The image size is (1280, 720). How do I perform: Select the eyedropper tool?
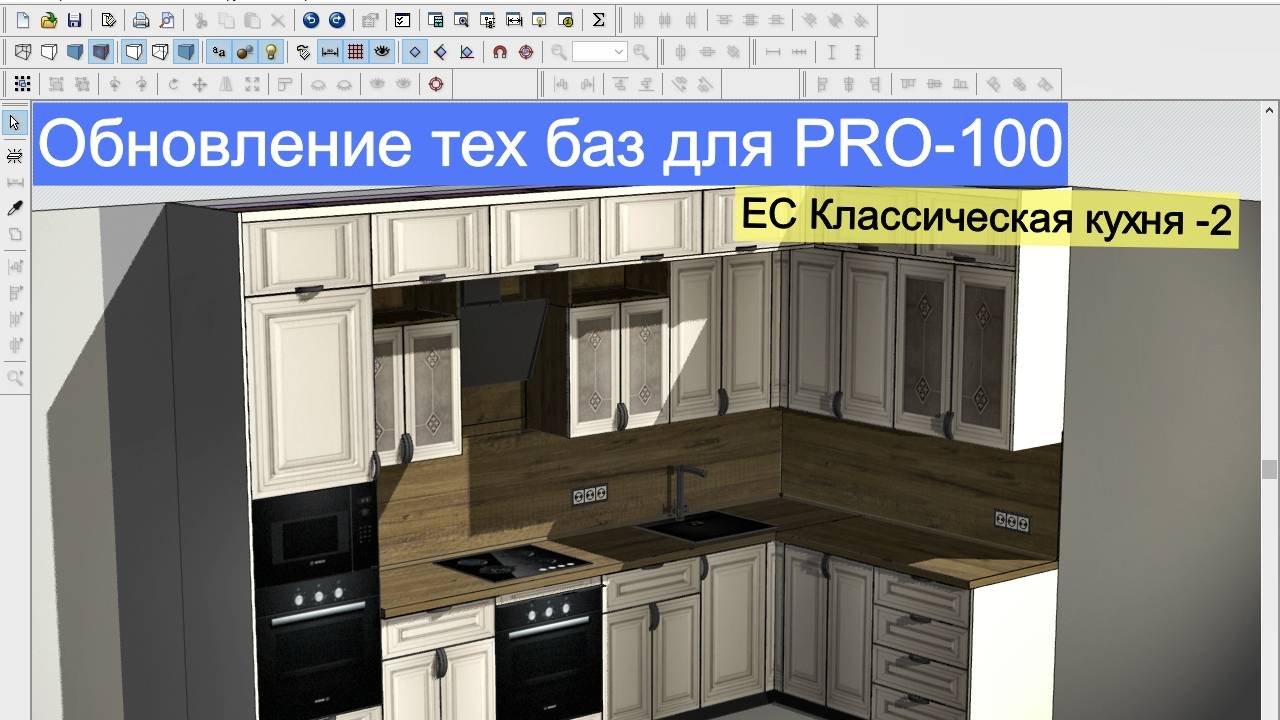[14, 208]
